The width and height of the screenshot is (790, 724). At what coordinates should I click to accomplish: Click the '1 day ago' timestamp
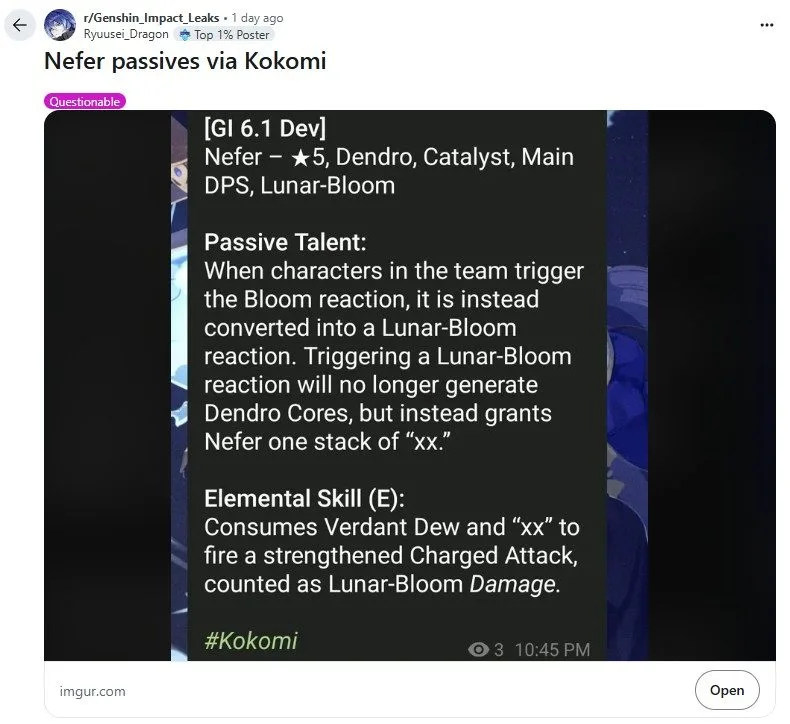tap(257, 18)
